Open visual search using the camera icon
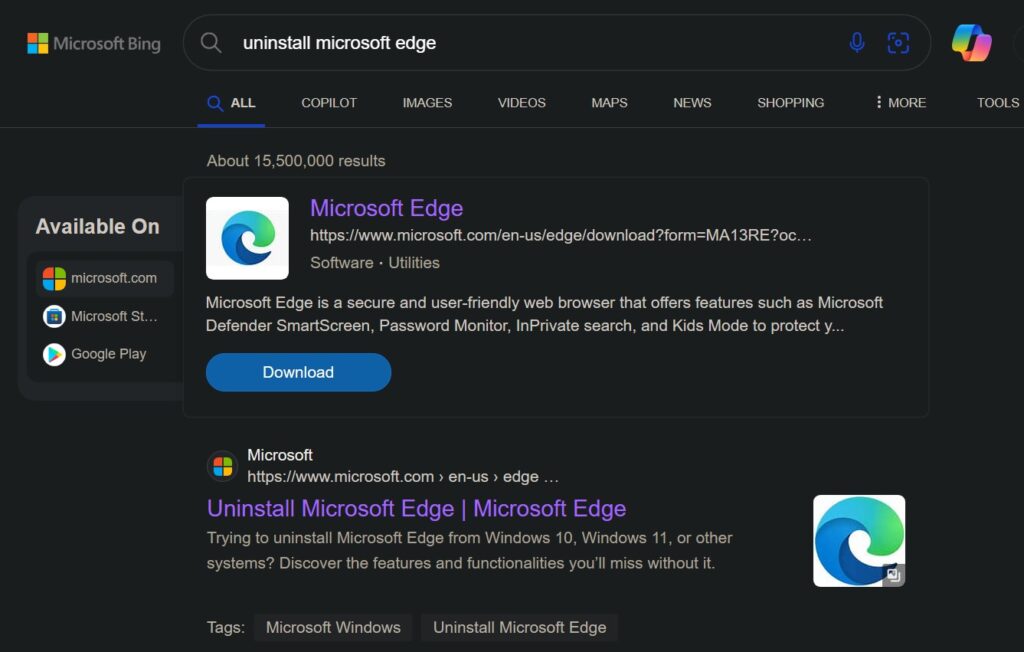This screenshot has height=652, width=1024. (x=898, y=42)
